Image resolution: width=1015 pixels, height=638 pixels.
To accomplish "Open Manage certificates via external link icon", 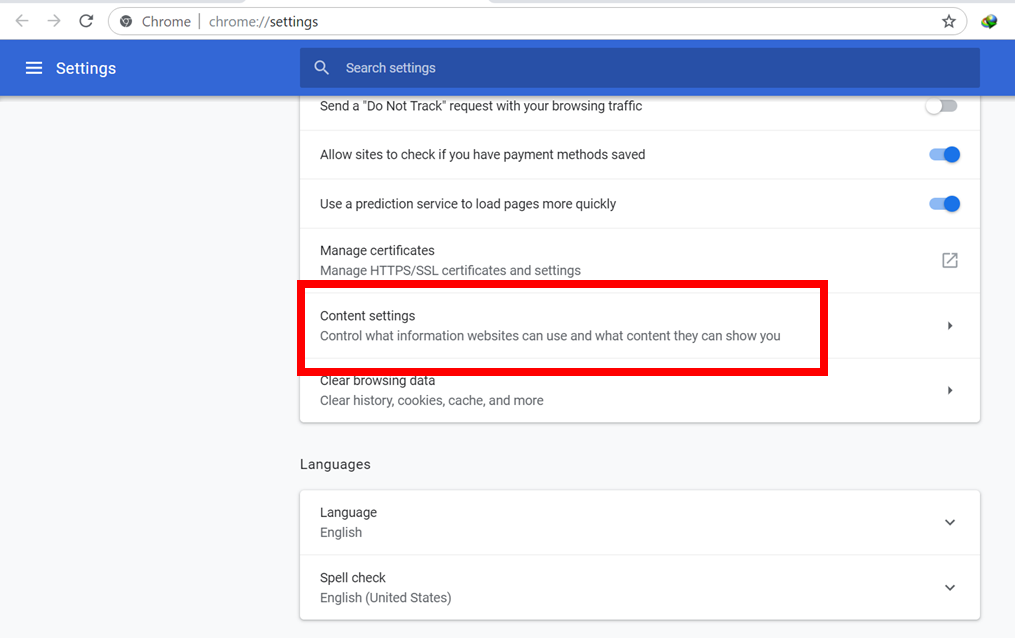I will (x=949, y=260).
